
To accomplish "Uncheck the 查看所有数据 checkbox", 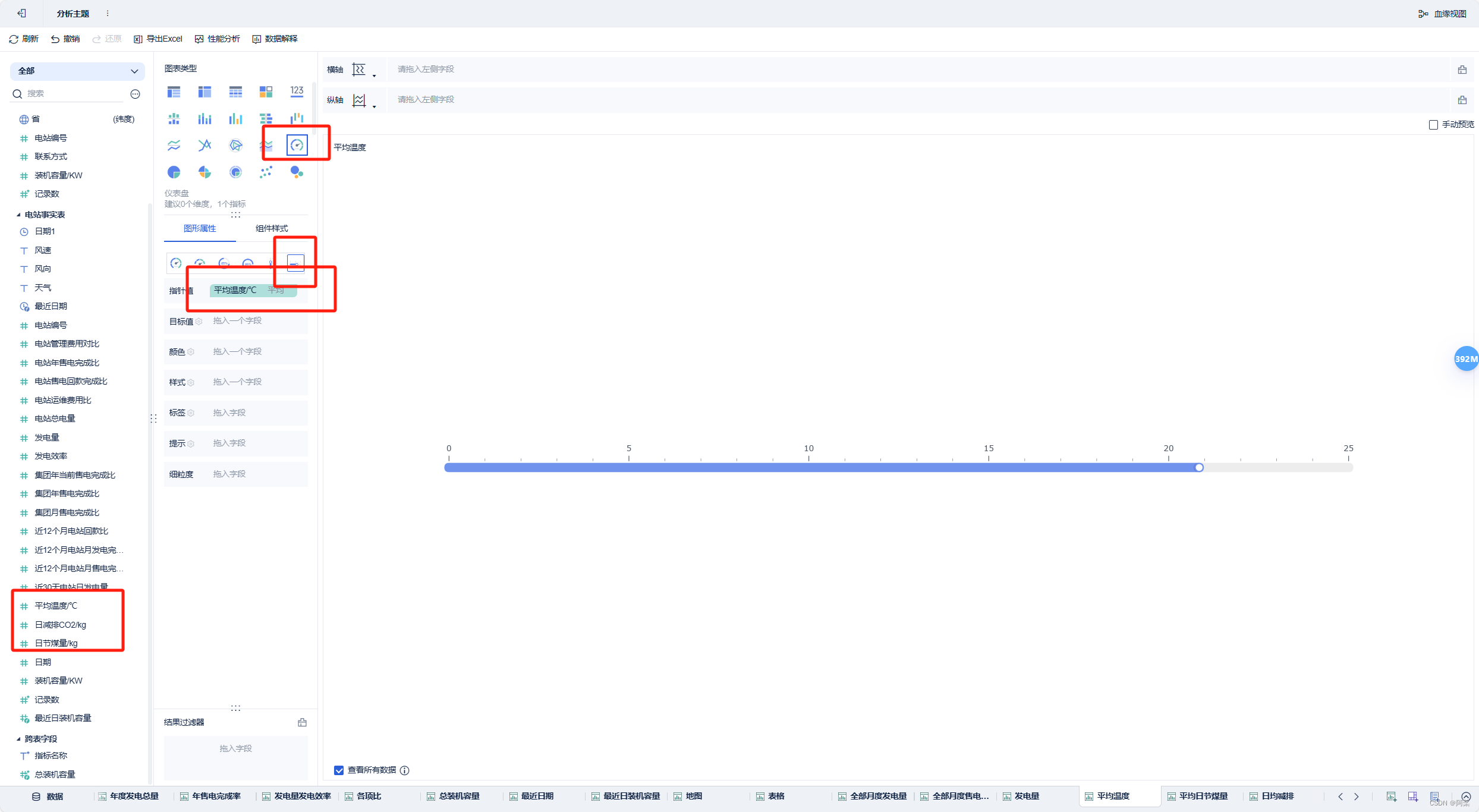I will tap(339, 770).
